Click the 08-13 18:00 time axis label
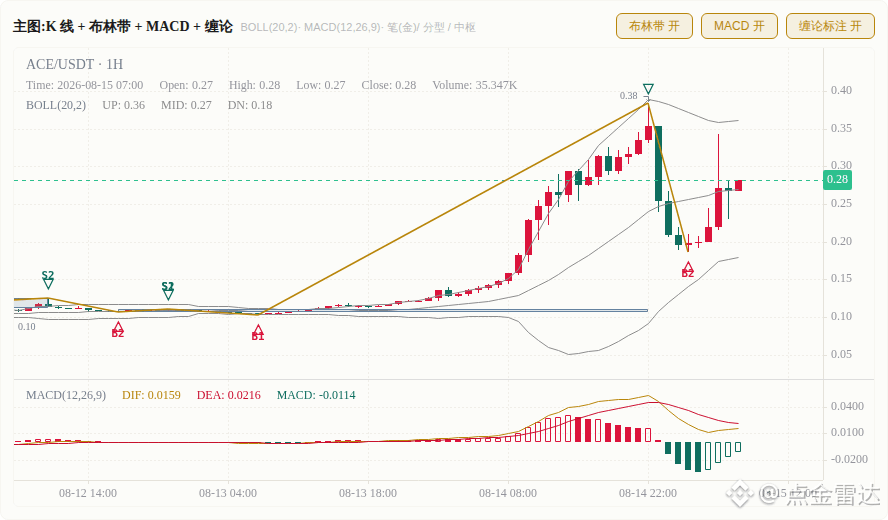 click(368, 493)
